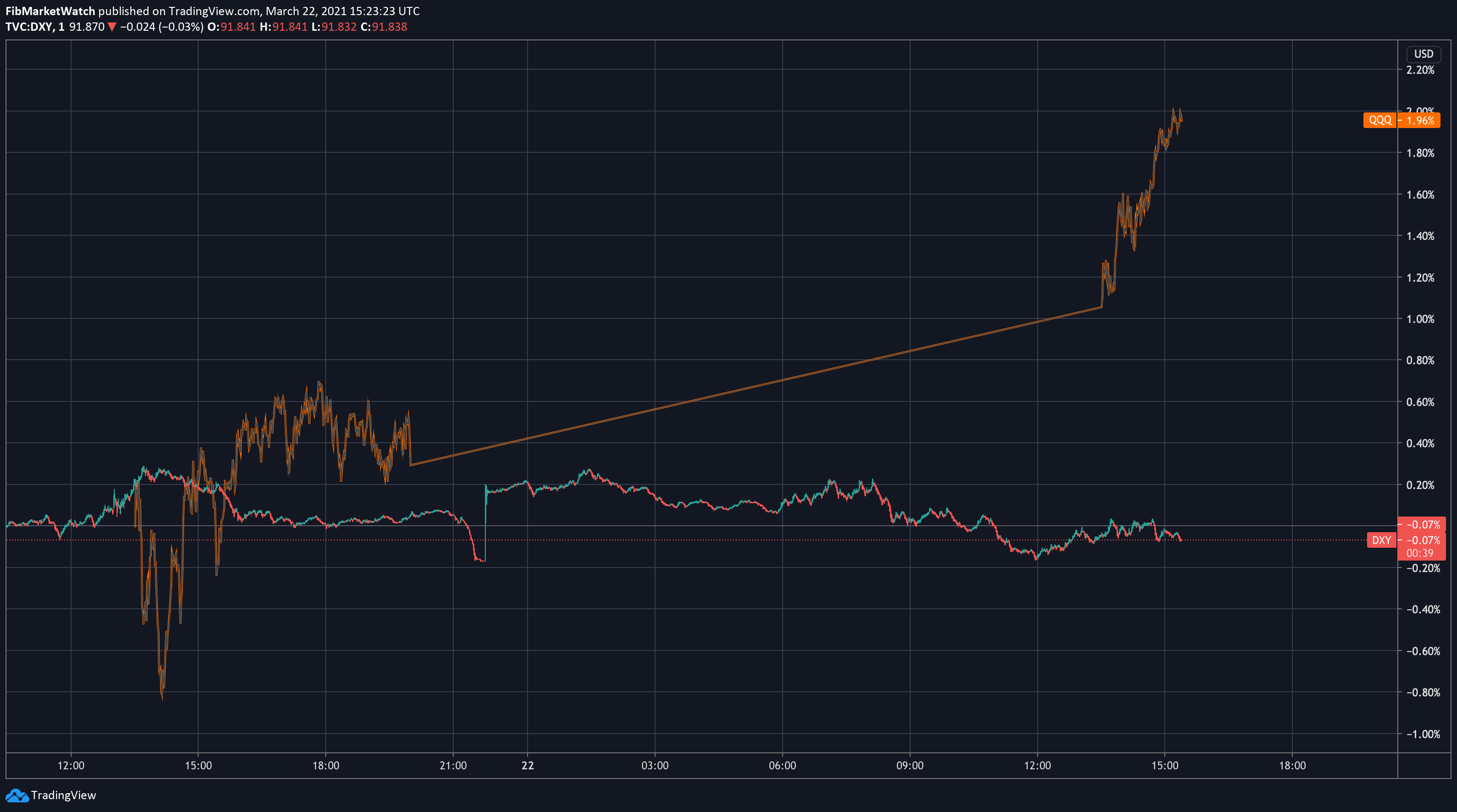Screen dimensions: 1457x812
Task: Click the 0.60% price axis label
Action: tap(1420, 402)
